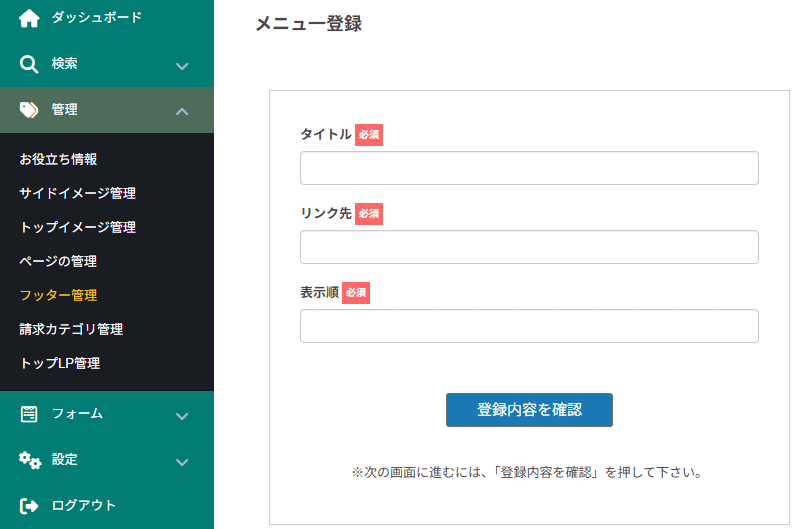The image size is (797, 529).
Task: Click the メニュー登録 page heading
Action: pyautogui.click(x=309, y=23)
